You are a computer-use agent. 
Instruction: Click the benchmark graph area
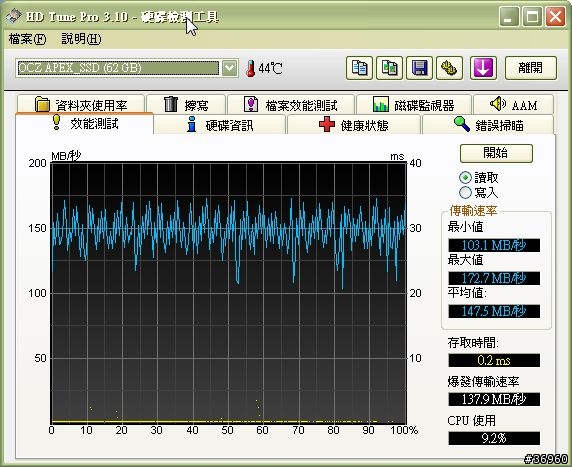pyautogui.click(x=229, y=293)
